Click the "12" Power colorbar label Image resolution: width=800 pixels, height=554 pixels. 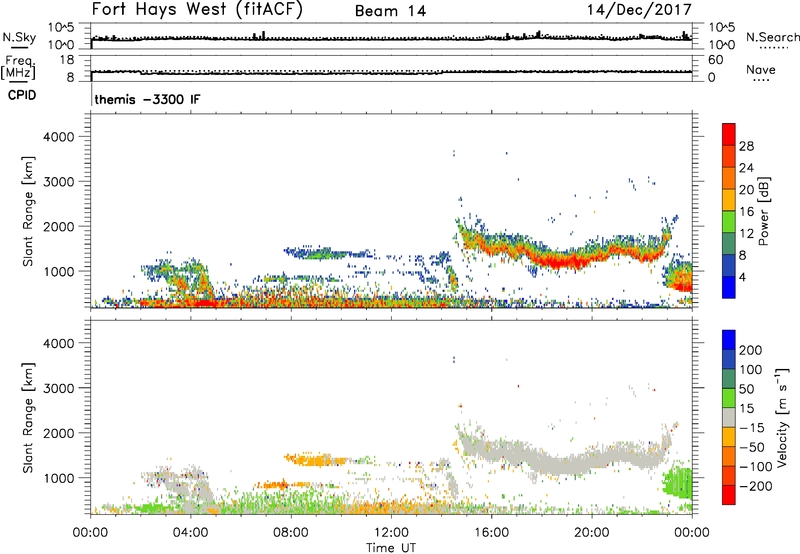point(746,234)
